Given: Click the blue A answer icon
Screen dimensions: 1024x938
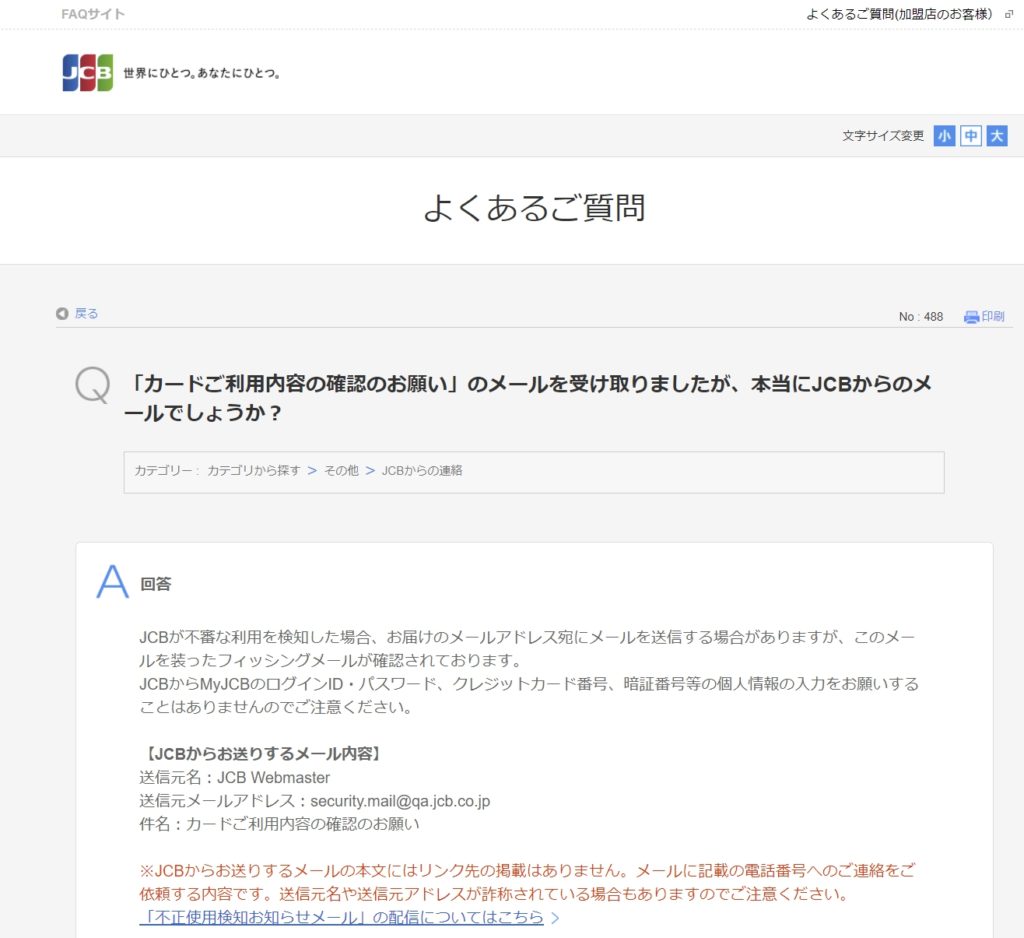Looking at the screenshot, I should (x=112, y=582).
